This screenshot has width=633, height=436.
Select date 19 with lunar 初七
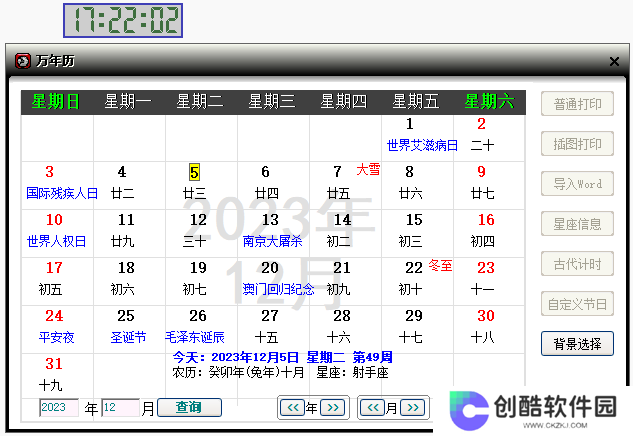[x=201, y=279]
